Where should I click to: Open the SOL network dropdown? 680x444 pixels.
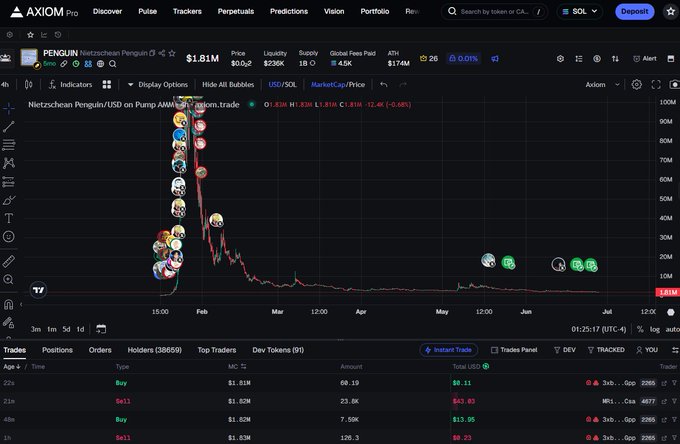579,12
